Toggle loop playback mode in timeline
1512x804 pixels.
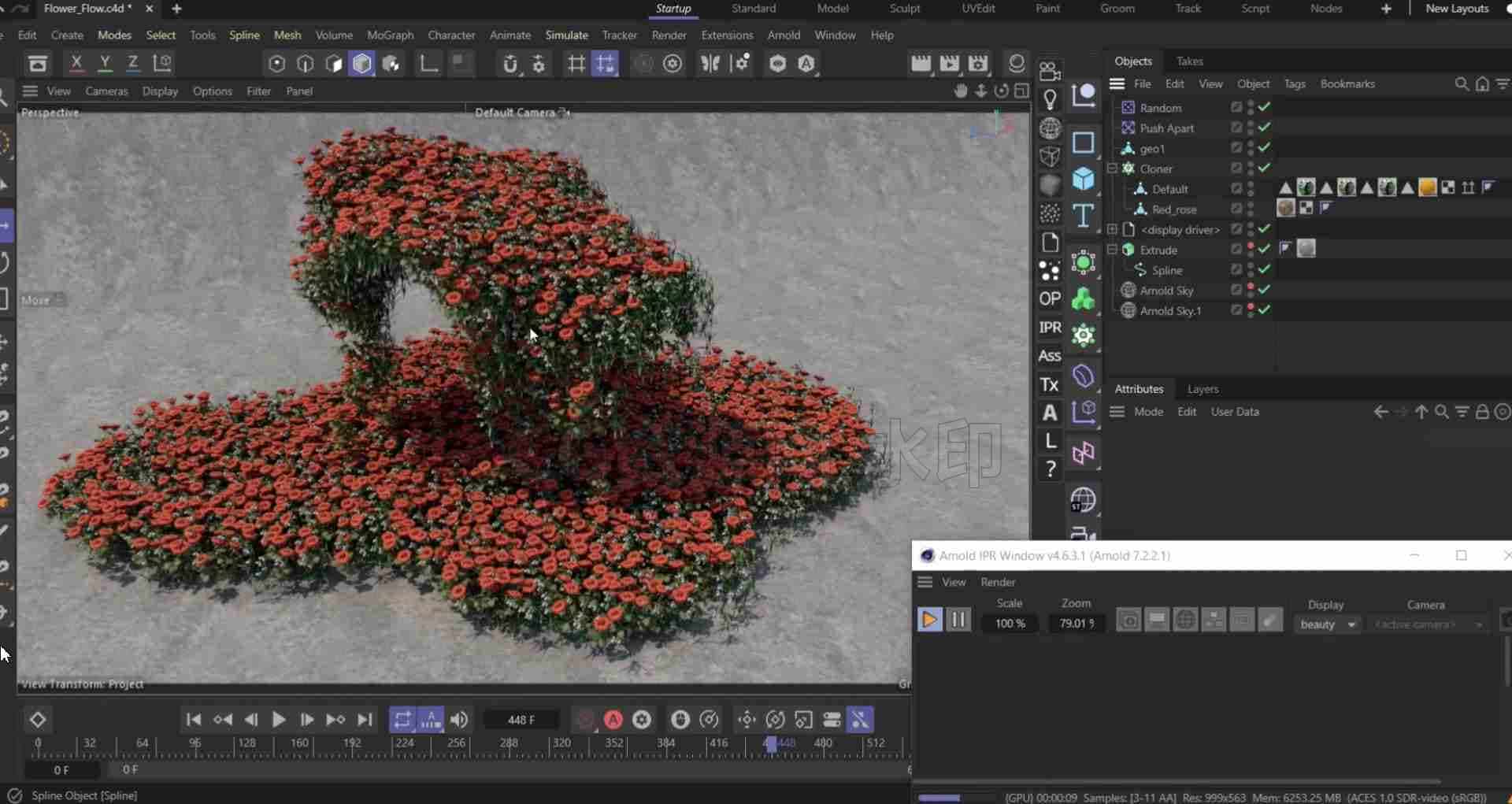[402, 720]
